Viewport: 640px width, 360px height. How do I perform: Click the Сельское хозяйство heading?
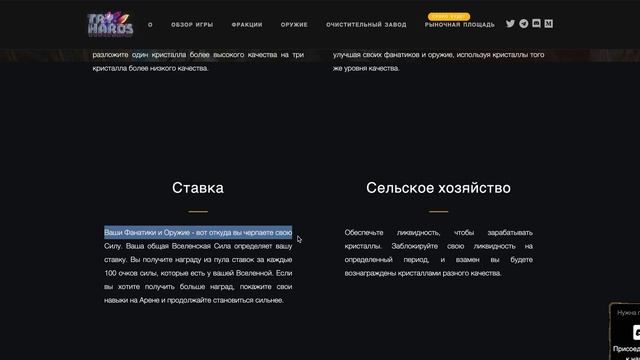438,188
